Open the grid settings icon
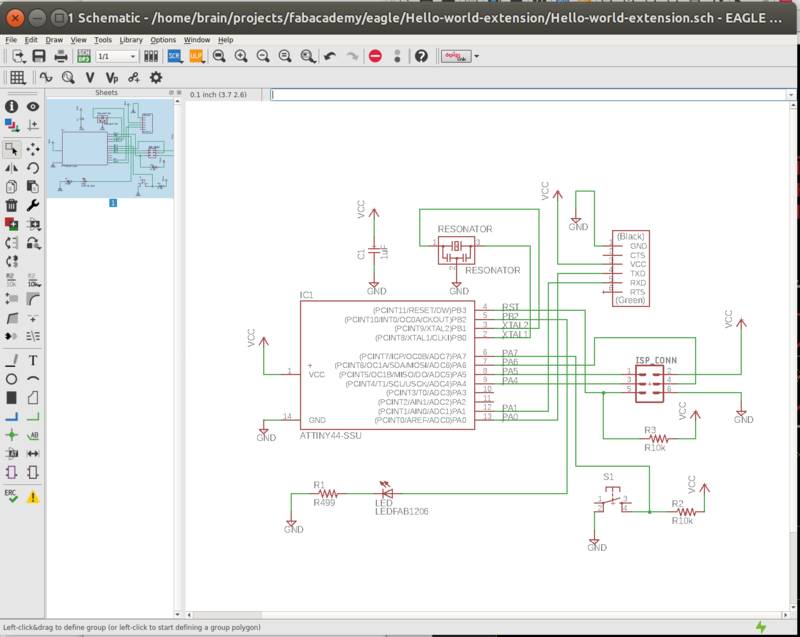Viewport: 800px width, 637px height. [17, 76]
